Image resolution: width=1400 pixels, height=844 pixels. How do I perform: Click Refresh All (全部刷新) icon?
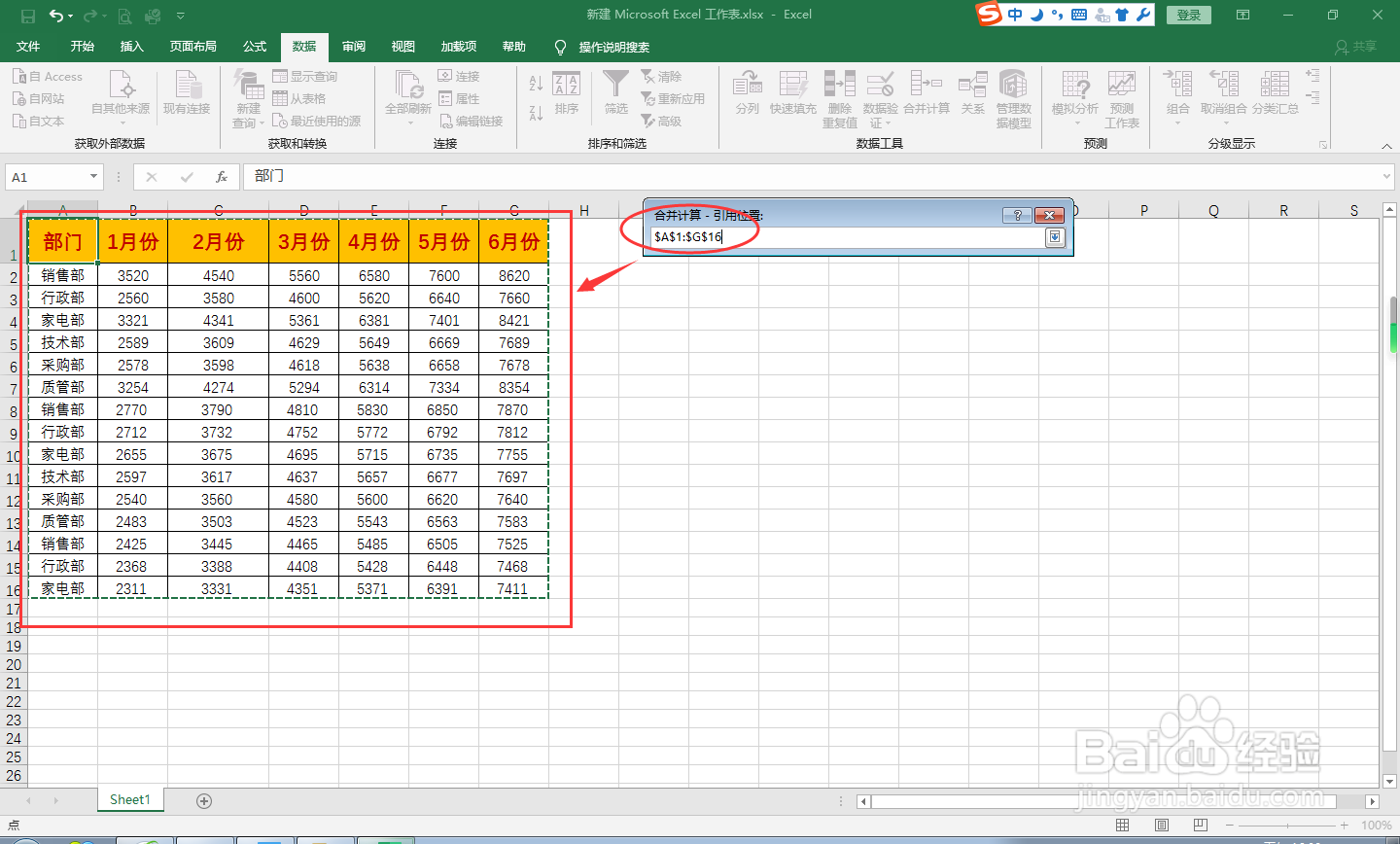click(x=408, y=86)
